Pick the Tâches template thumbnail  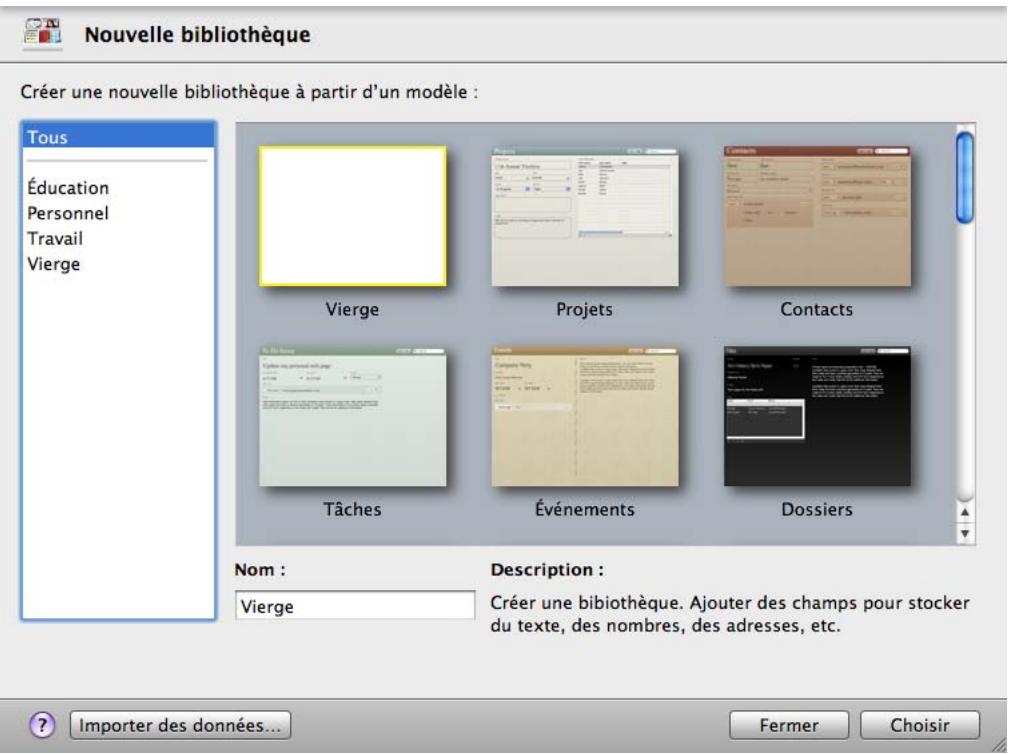[352, 416]
